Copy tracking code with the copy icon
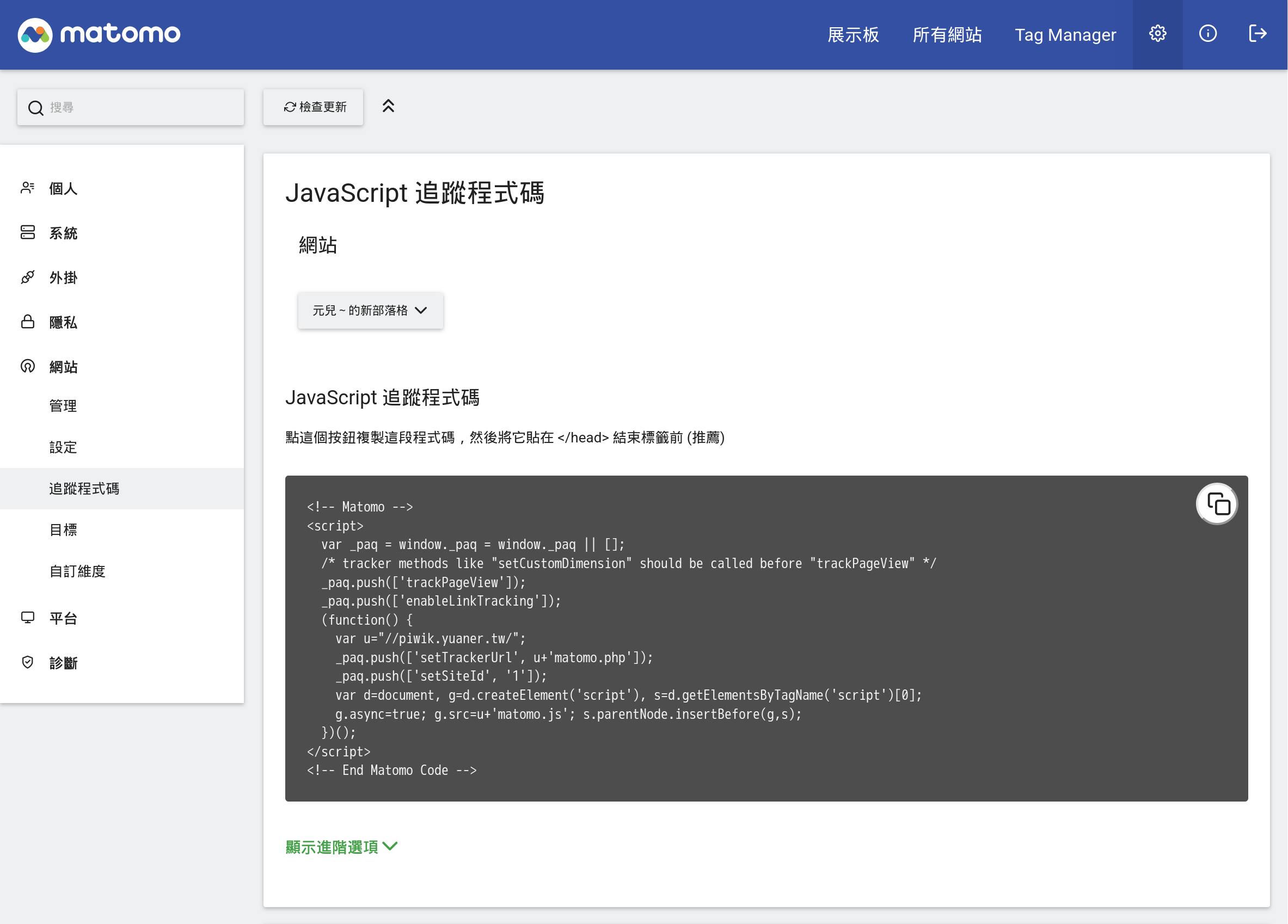This screenshot has height=924, width=1288. tap(1217, 504)
